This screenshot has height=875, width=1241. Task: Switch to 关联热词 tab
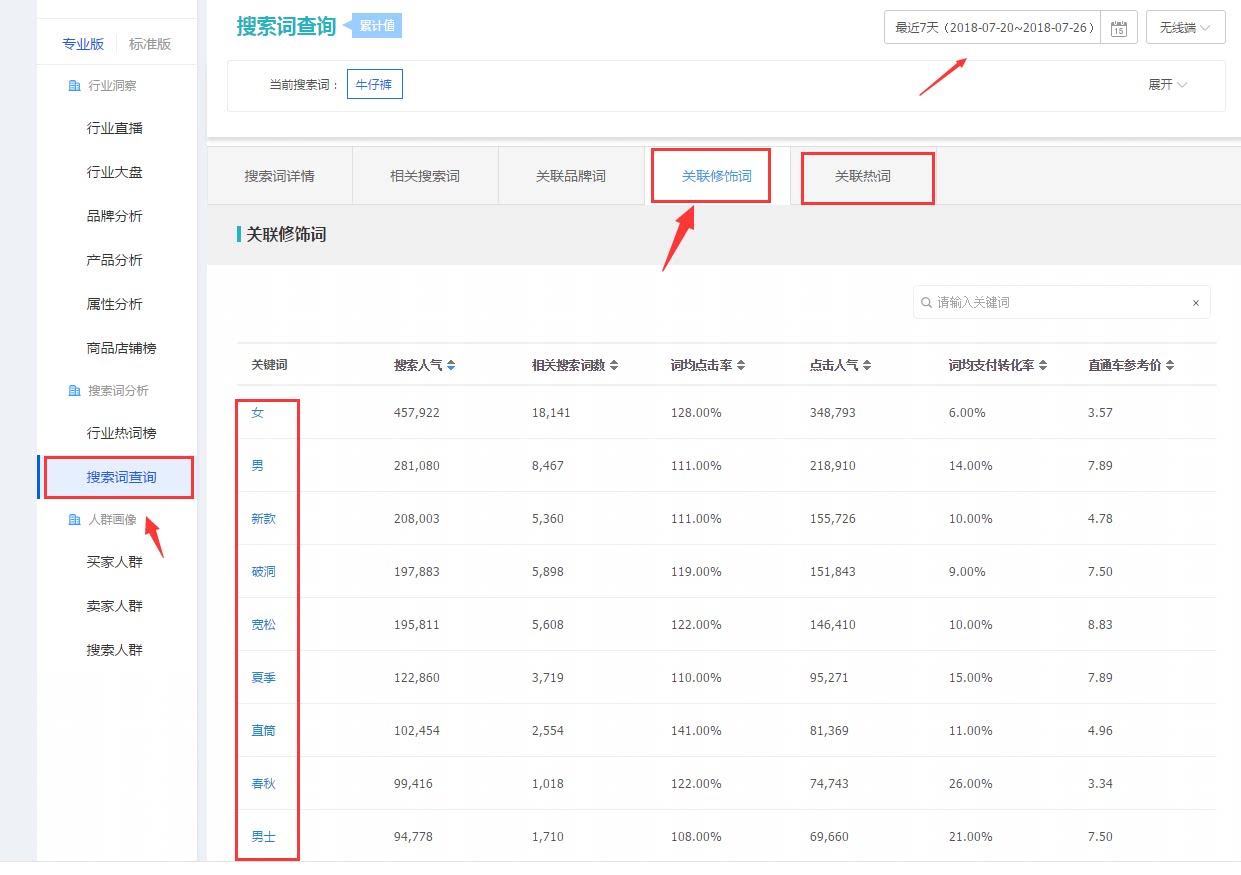[x=863, y=176]
